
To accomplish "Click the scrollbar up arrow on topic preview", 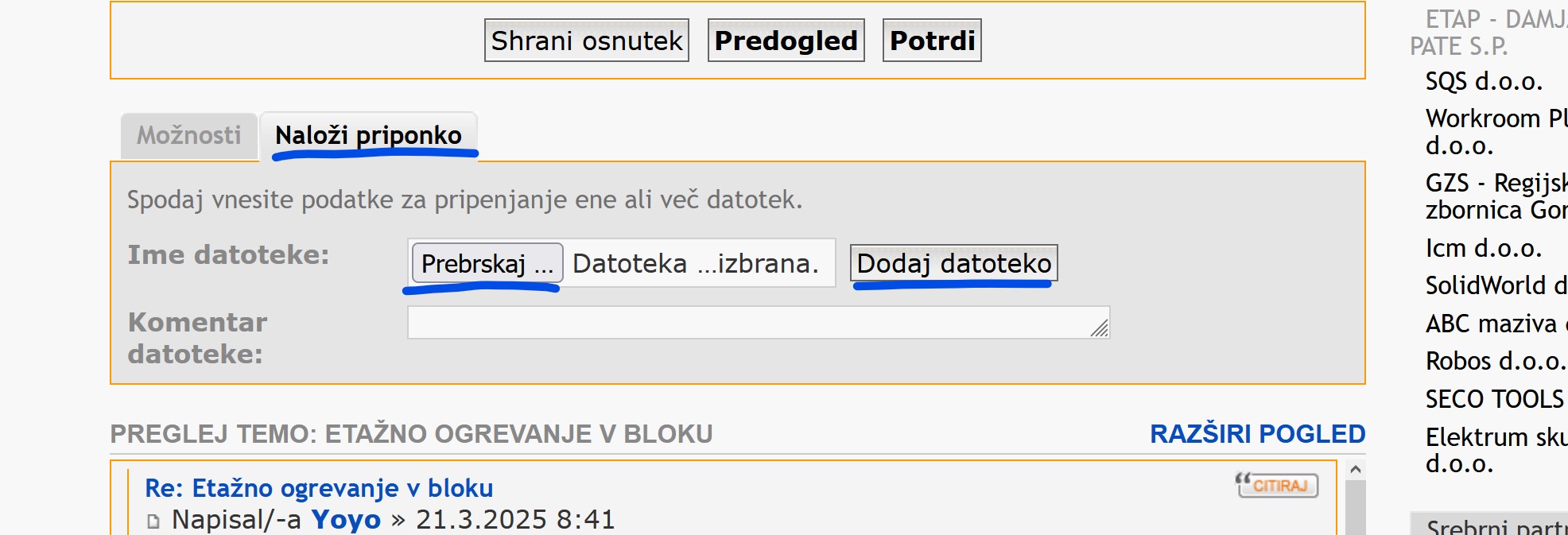I will [1354, 471].
